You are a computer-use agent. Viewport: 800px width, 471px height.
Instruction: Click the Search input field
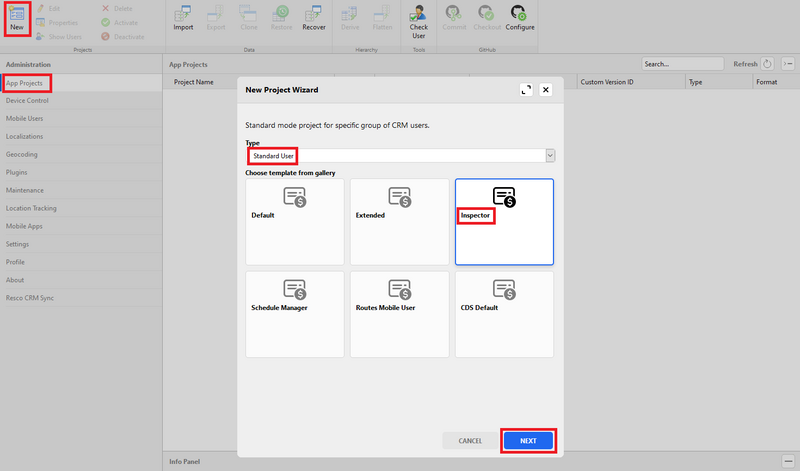[683, 63]
